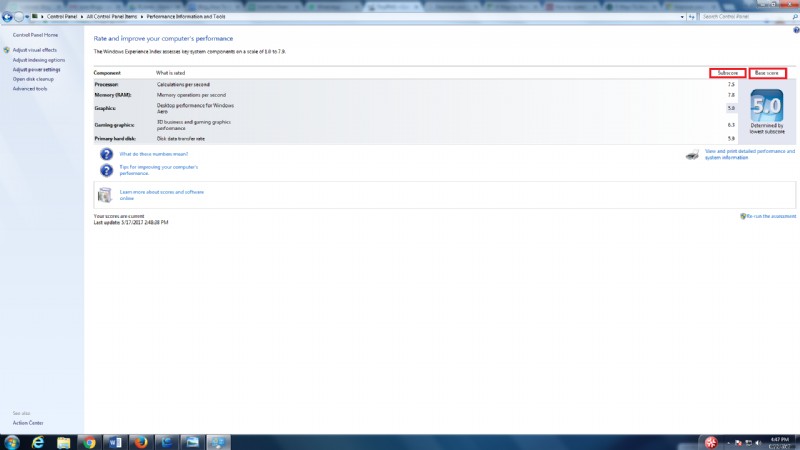The height and width of the screenshot is (450, 800).
Task: Click 'What do these numbers mean?' link
Action: [x=154, y=154]
